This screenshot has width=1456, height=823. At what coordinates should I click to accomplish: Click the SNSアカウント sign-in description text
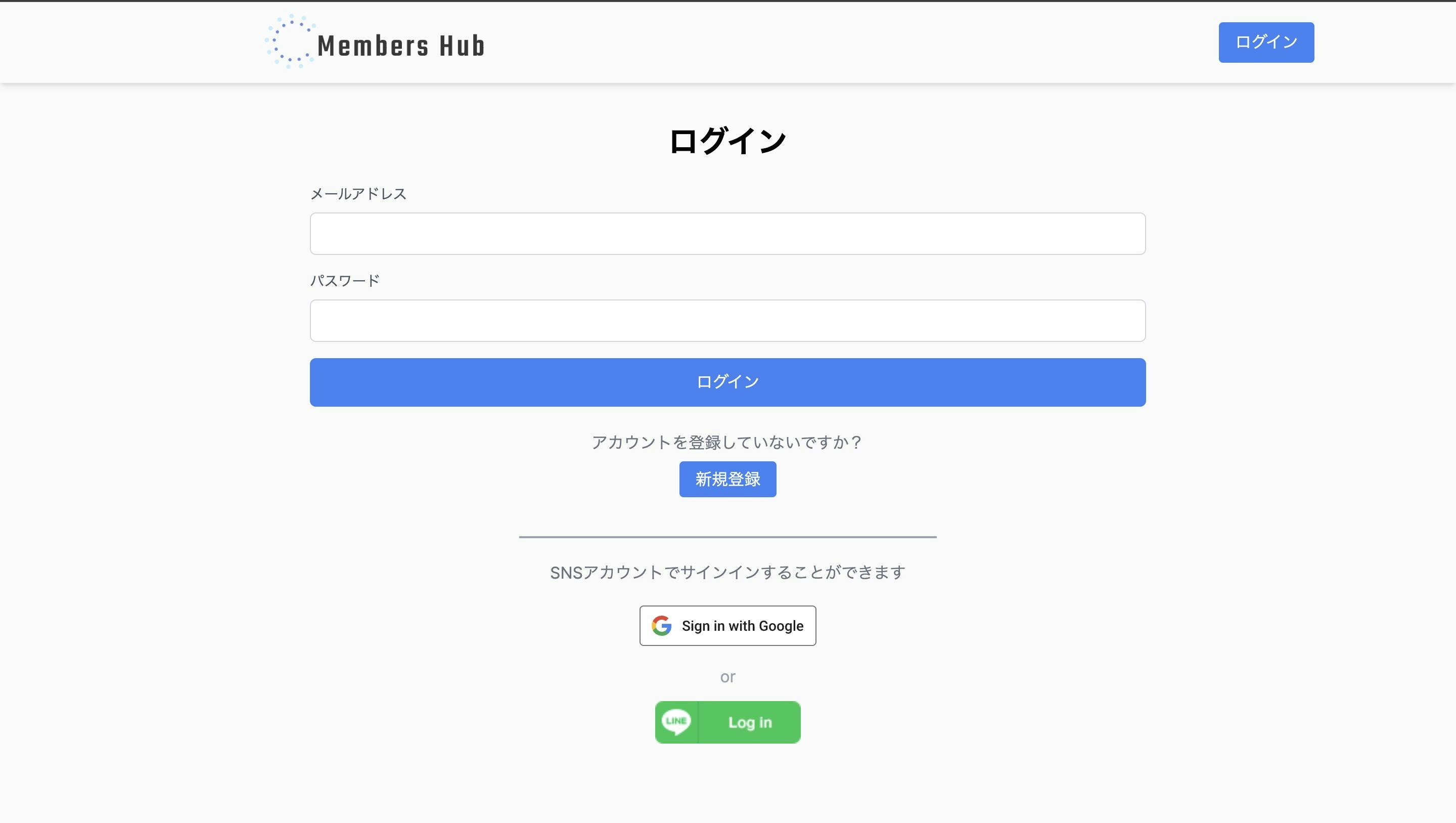pos(727,572)
